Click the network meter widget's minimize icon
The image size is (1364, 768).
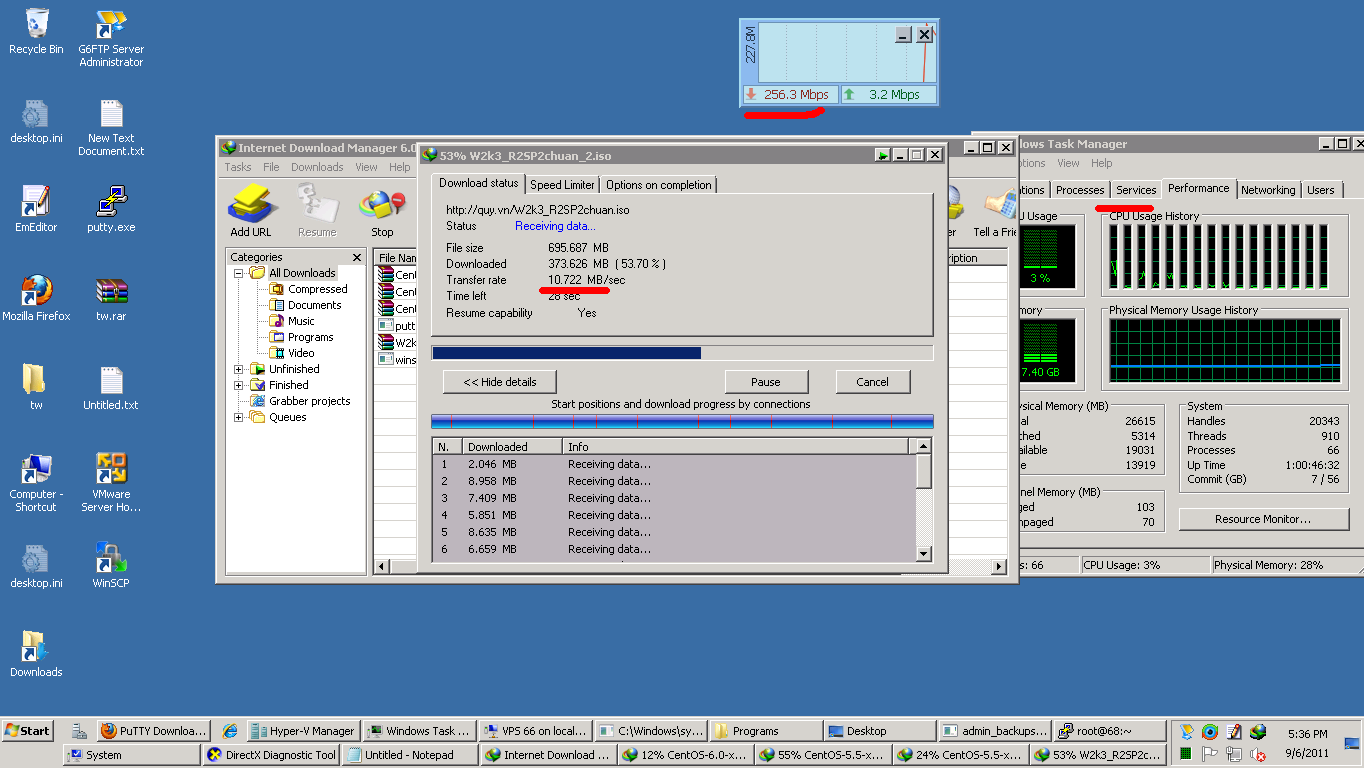[903, 34]
